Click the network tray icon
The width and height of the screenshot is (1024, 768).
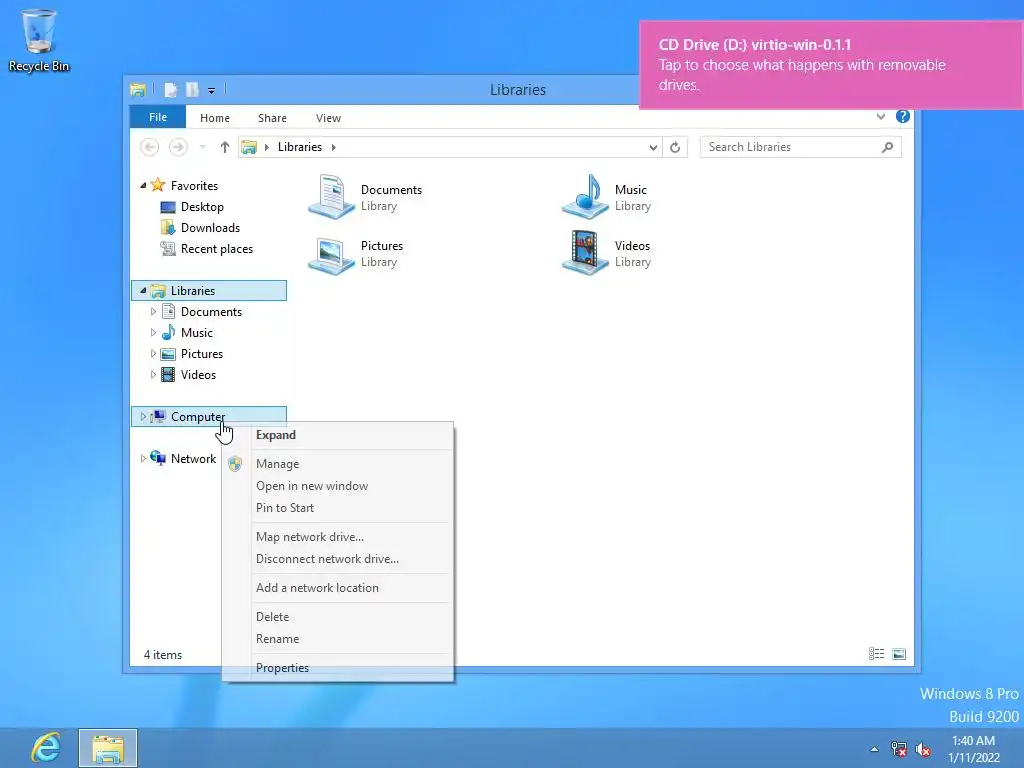[899, 750]
